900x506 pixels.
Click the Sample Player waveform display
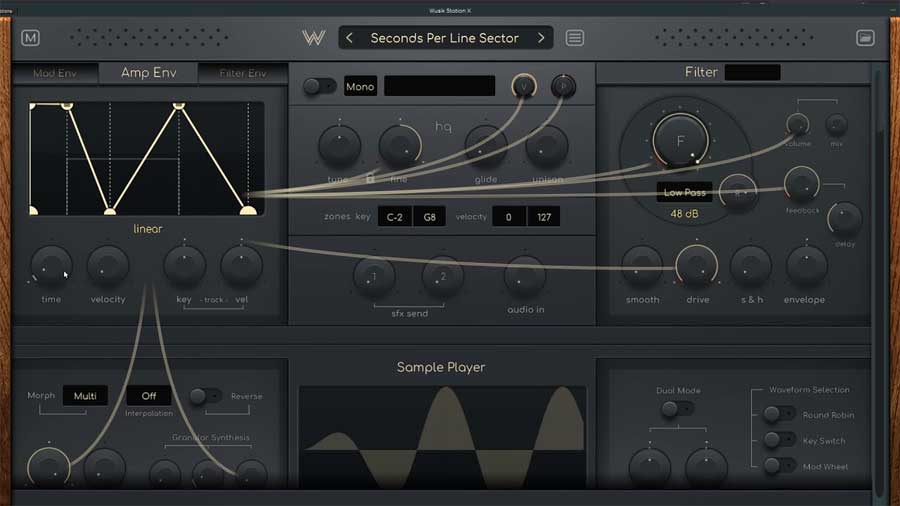(x=443, y=437)
